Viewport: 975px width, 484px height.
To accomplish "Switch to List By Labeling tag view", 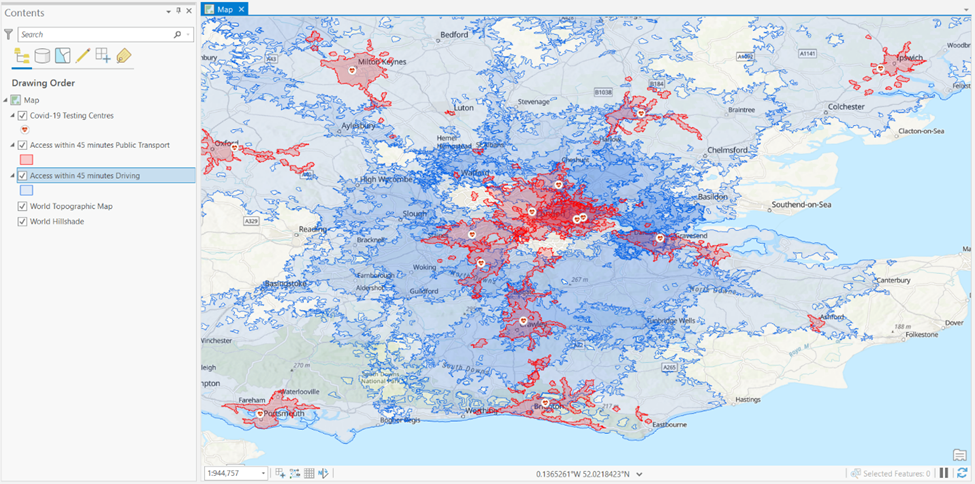I will click(124, 56).
